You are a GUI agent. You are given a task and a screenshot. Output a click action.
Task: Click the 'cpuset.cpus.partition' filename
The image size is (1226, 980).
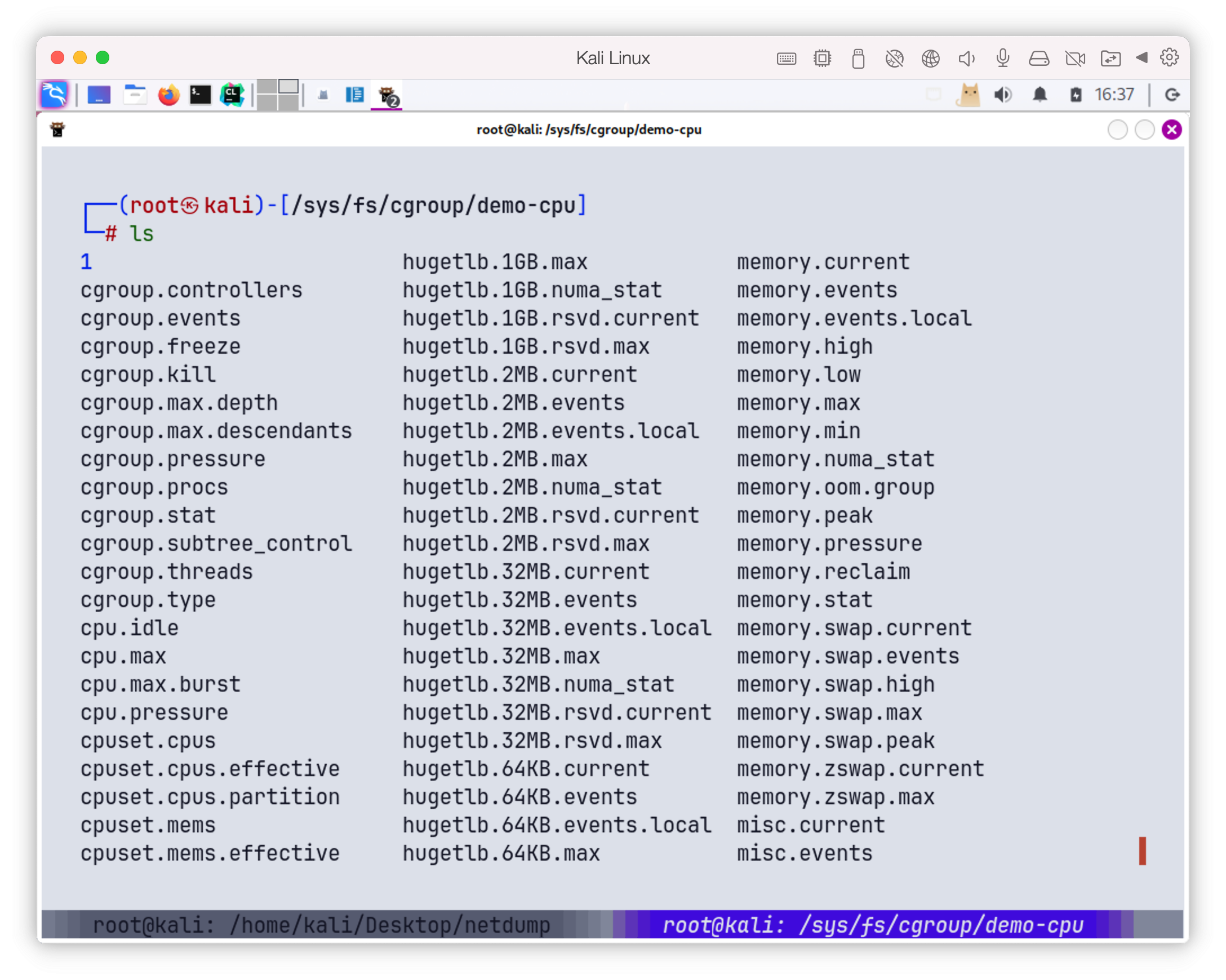click(210, 797)
